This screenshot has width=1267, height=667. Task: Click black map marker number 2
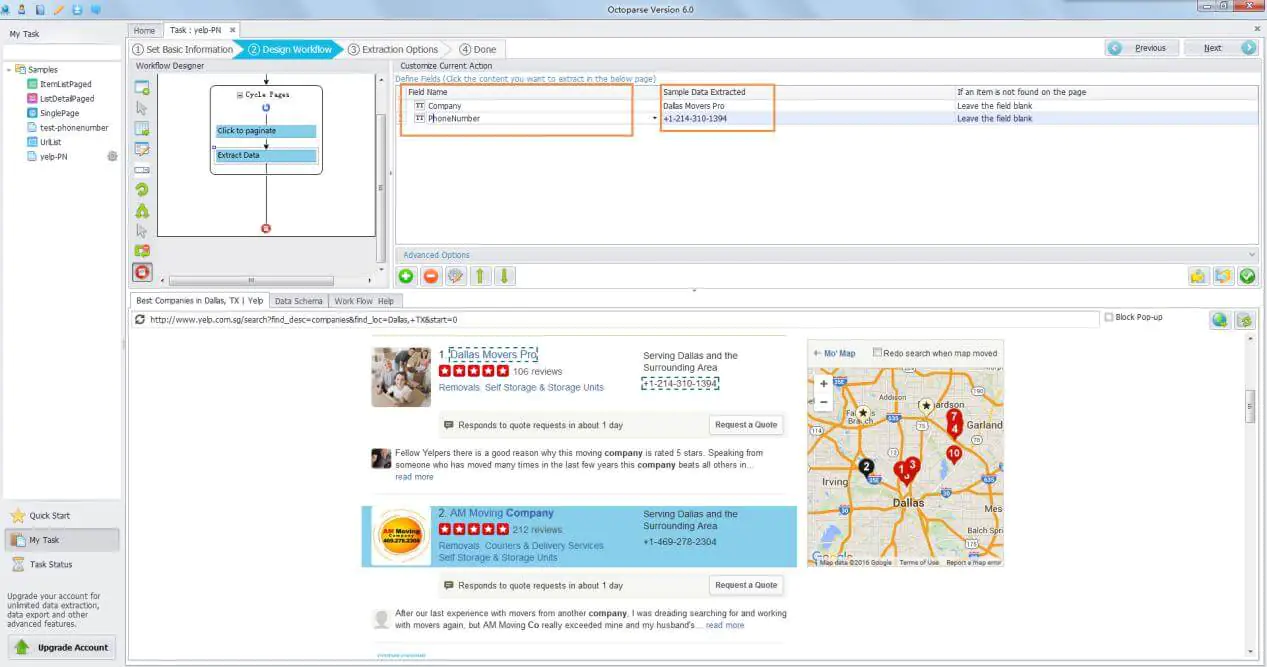point(866,467)
